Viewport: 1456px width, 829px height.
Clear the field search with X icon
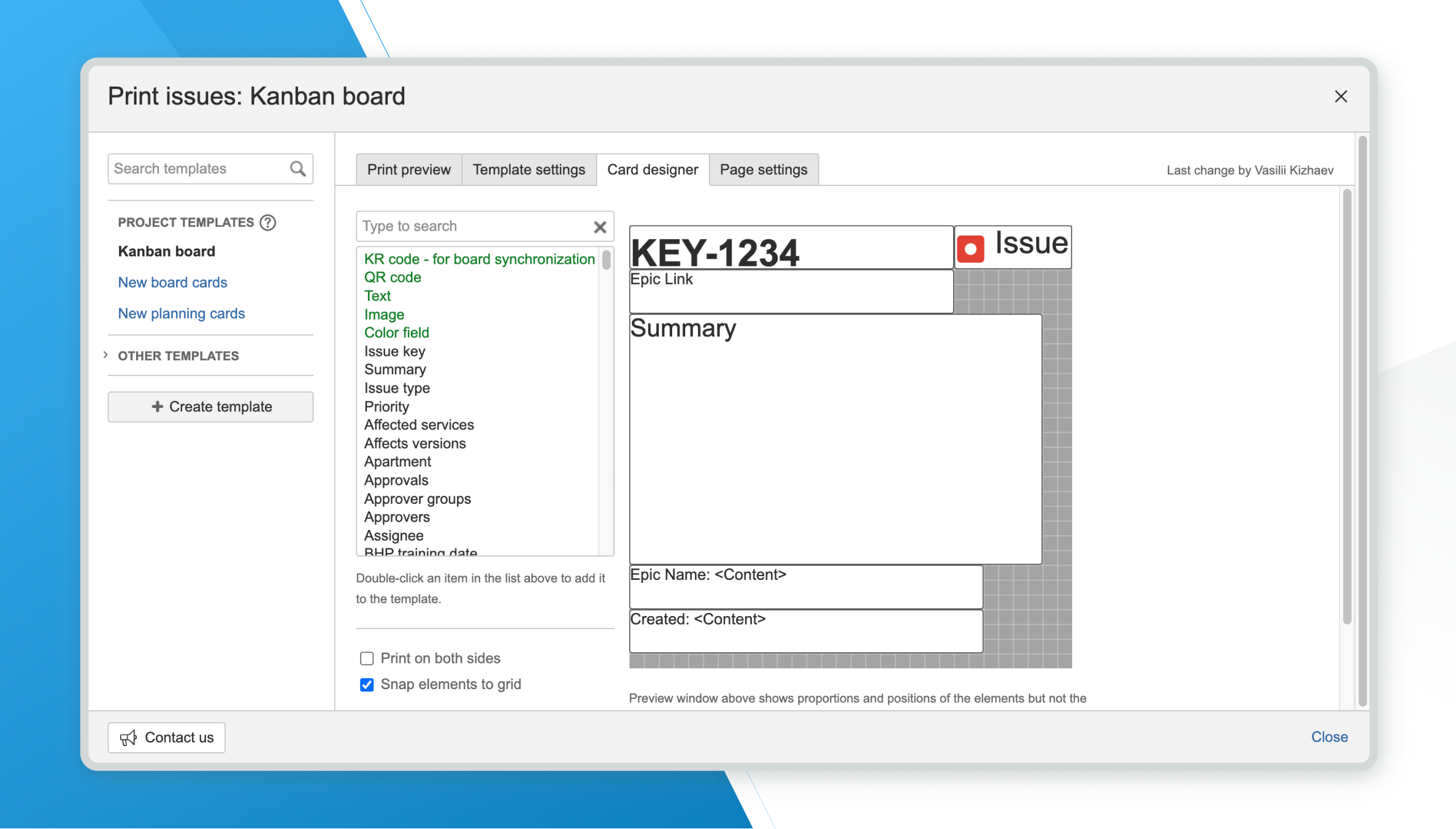(x=600, y=226)
